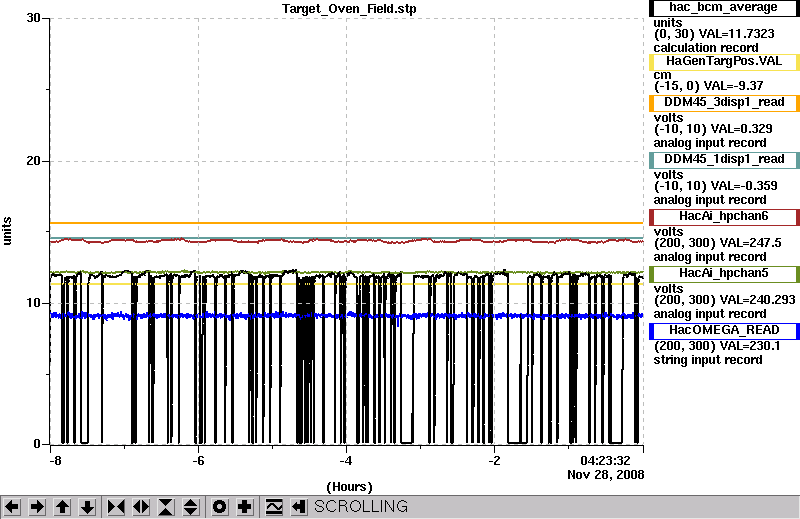800x519 pixels.
Task: Click the VAL=-0.359 reading
Action: coord(744,186)
